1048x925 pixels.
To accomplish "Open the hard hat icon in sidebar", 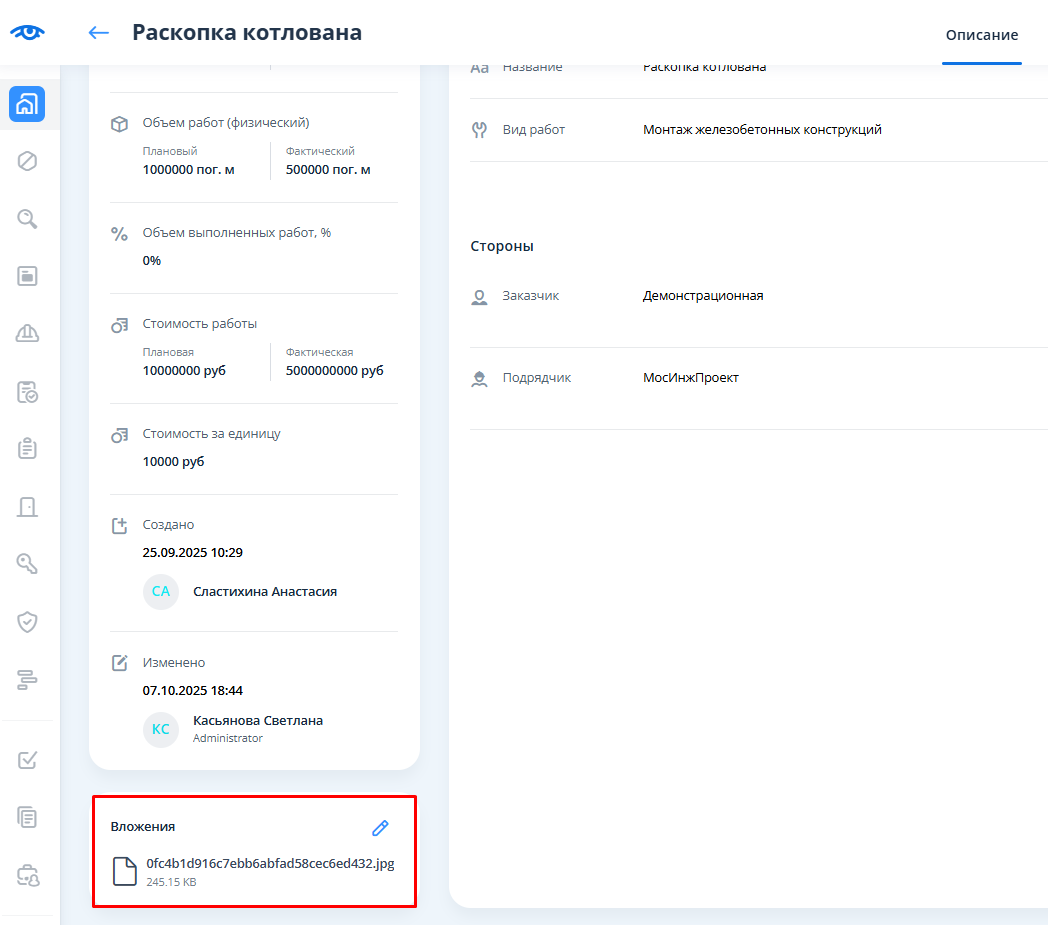I will 27,334.
